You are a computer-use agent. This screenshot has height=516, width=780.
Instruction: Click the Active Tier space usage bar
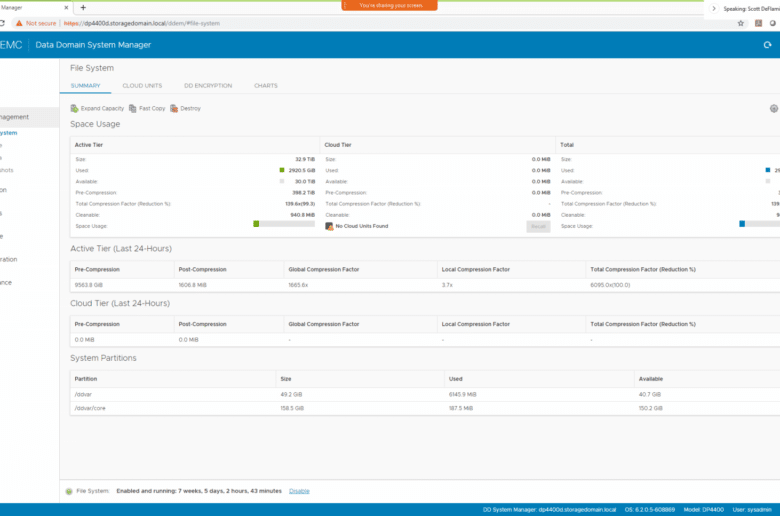pos(284,224)
